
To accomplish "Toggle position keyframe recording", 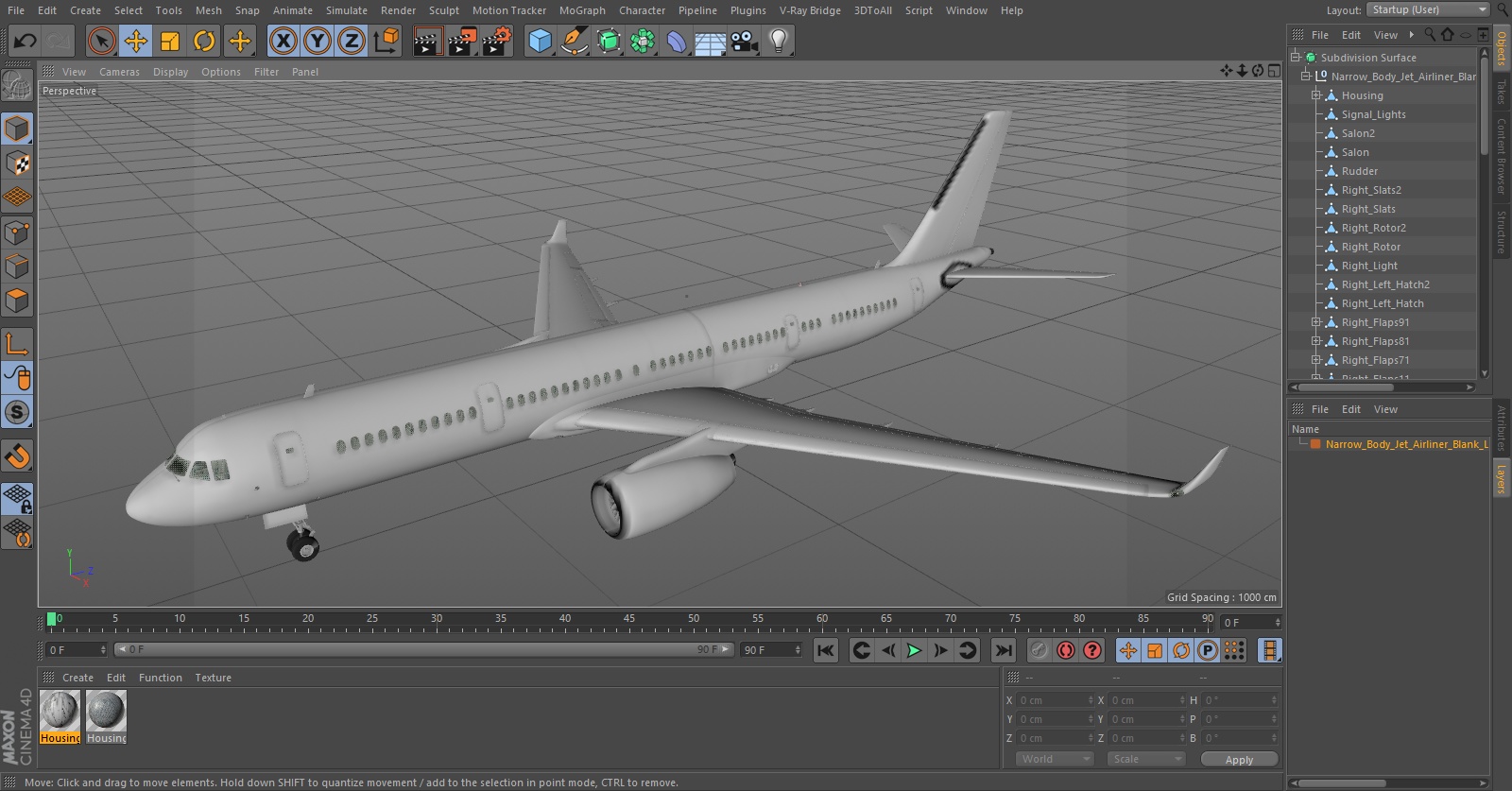I will (x=1127, y=650).
